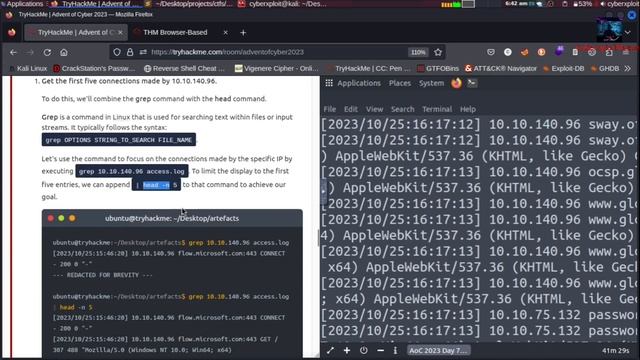This screenshot has height=360, width=640.
Task: Open the GTFOBins bookmark
Action: tap(438, 68)
